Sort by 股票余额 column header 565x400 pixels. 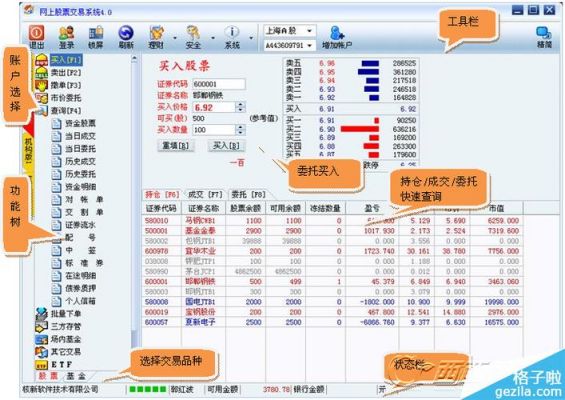245,208
